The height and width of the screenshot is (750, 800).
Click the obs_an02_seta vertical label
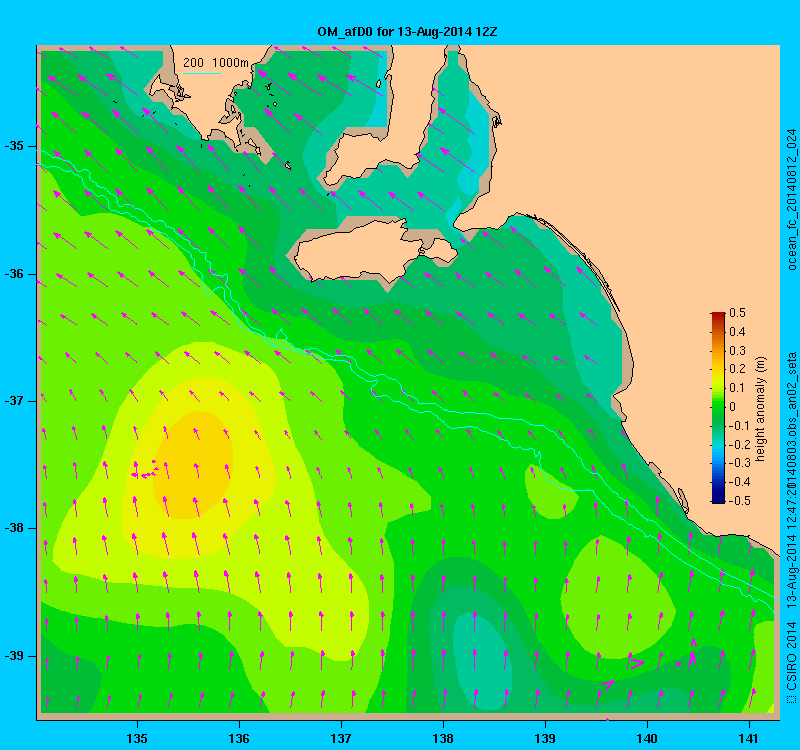(x=791, y=394)
